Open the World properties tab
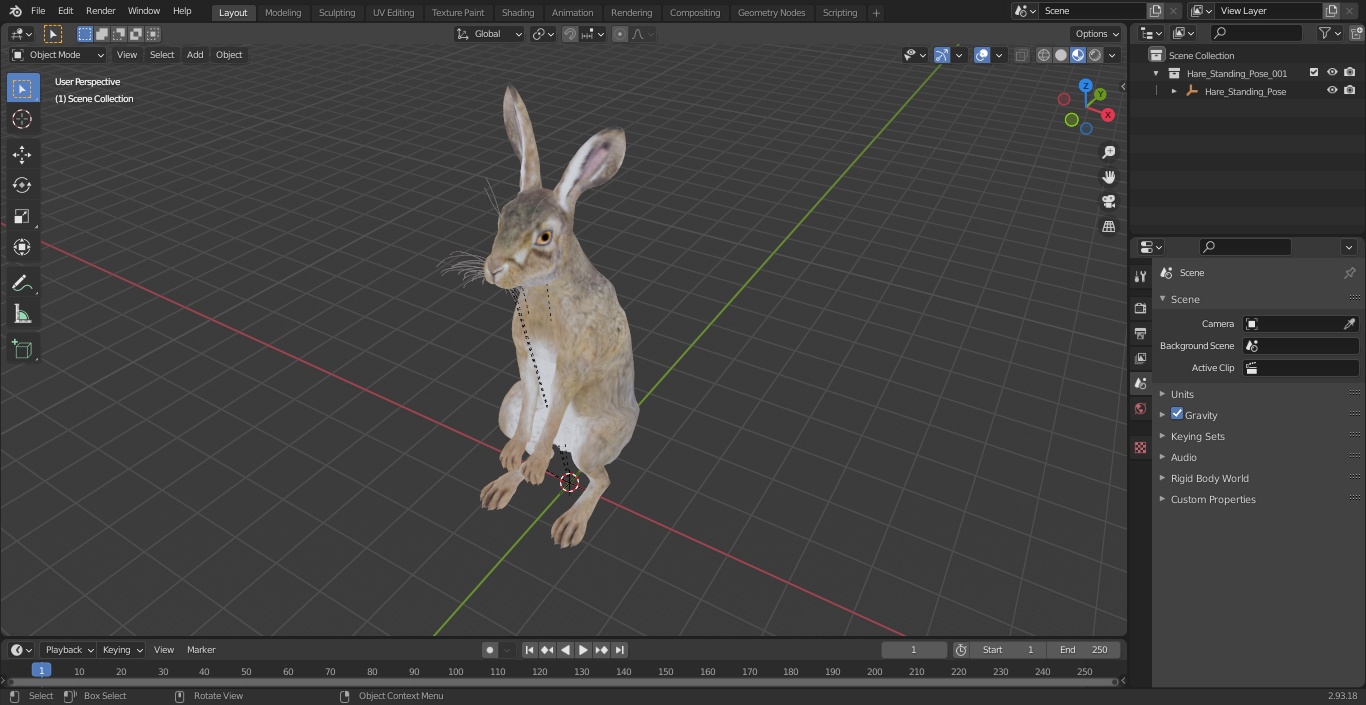The width and height of the screenshot is (1366, 705). [1140, 408]
